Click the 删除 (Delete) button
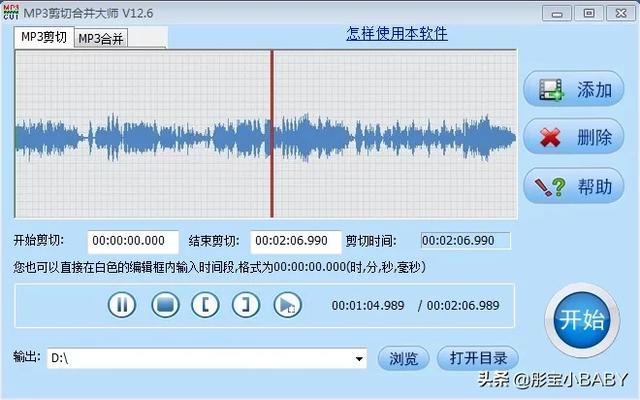This screenshot has width=640, height=400. coord(573,137)
